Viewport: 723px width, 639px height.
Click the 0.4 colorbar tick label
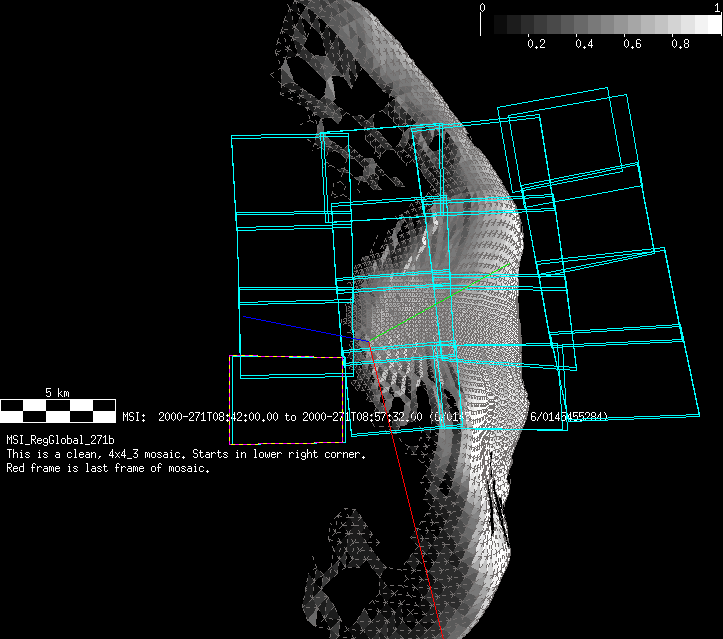586,44
